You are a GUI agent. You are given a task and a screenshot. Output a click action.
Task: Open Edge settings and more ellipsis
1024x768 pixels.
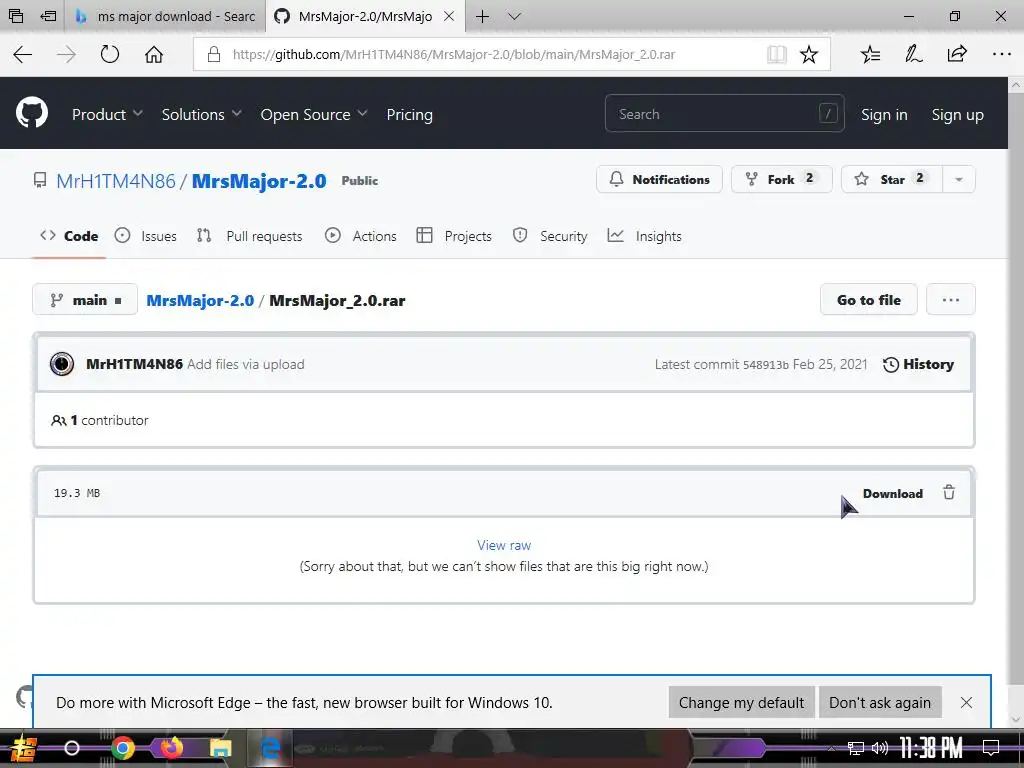point(1001,54)
